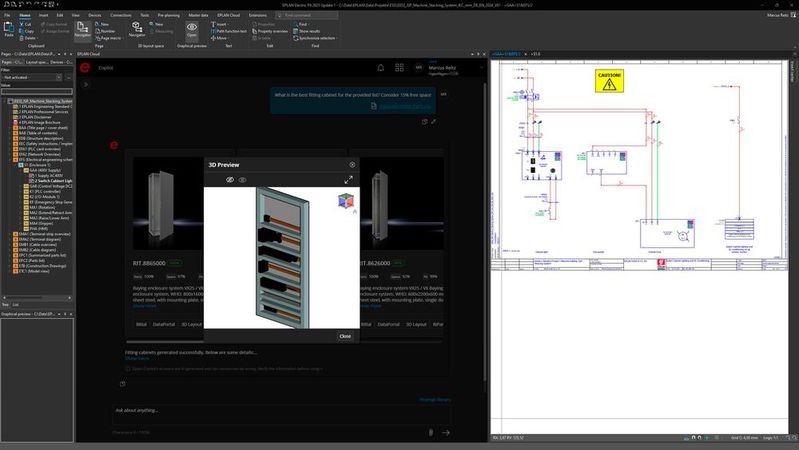Screen dimensions: 799x450
Task: Toggle the crossed-eye hide visibility icon
Action: point(228,179)
